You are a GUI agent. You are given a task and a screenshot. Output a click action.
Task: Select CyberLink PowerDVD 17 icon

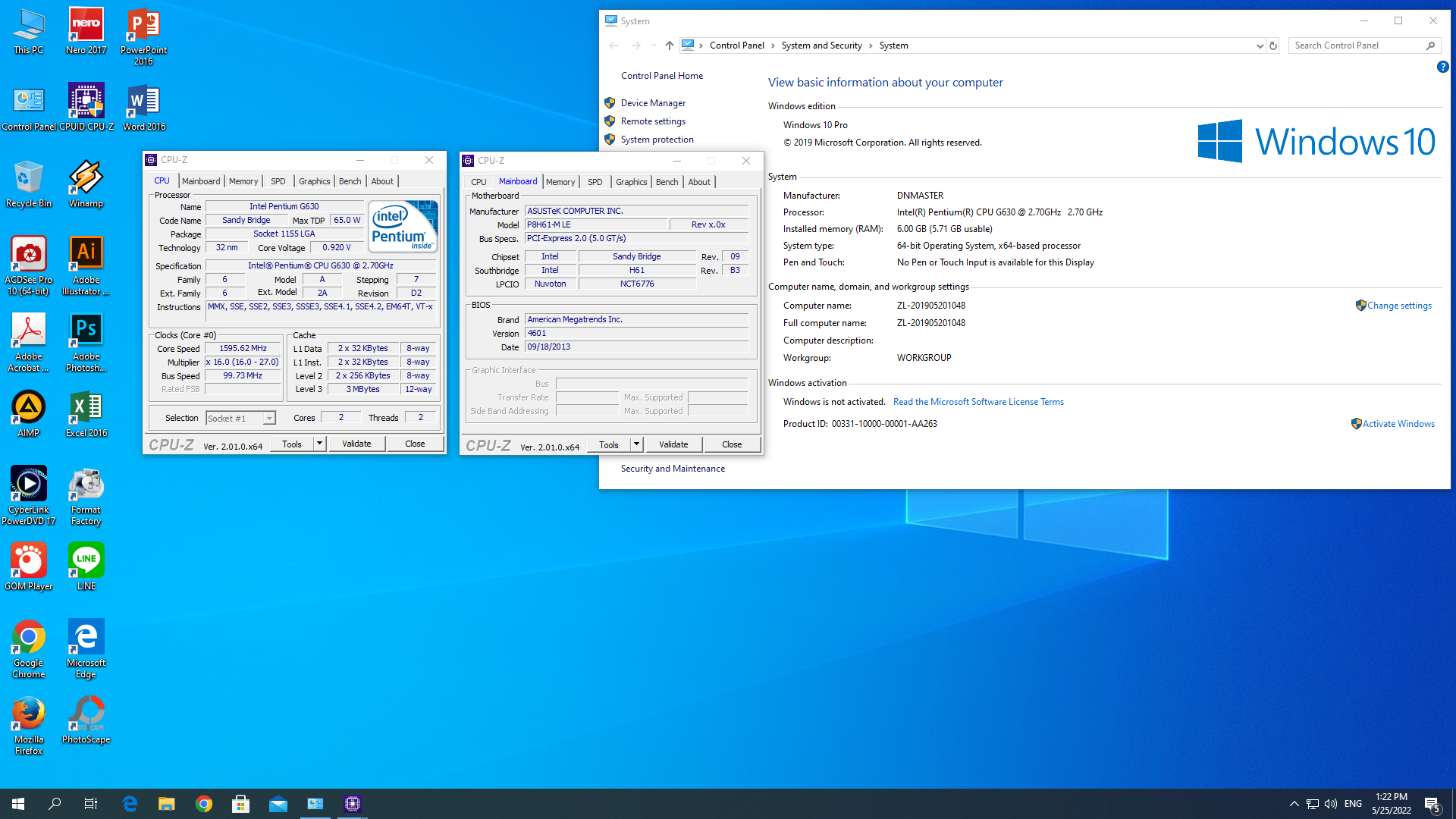[29, 496]
